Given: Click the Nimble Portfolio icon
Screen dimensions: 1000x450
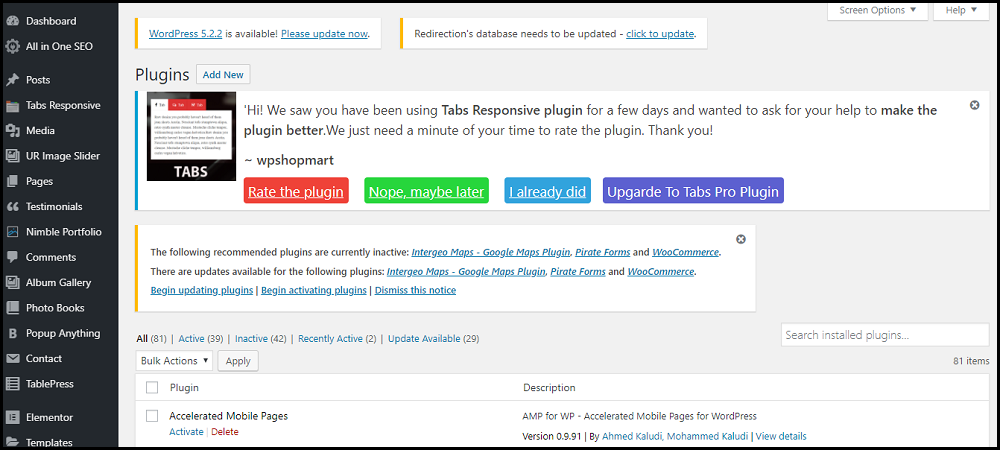Looking at the screenshot, I should (x=12, y=232).
